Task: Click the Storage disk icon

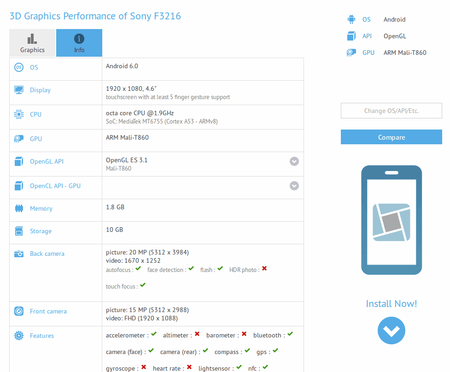Action: pyautogui.click(x=19, y=231)
